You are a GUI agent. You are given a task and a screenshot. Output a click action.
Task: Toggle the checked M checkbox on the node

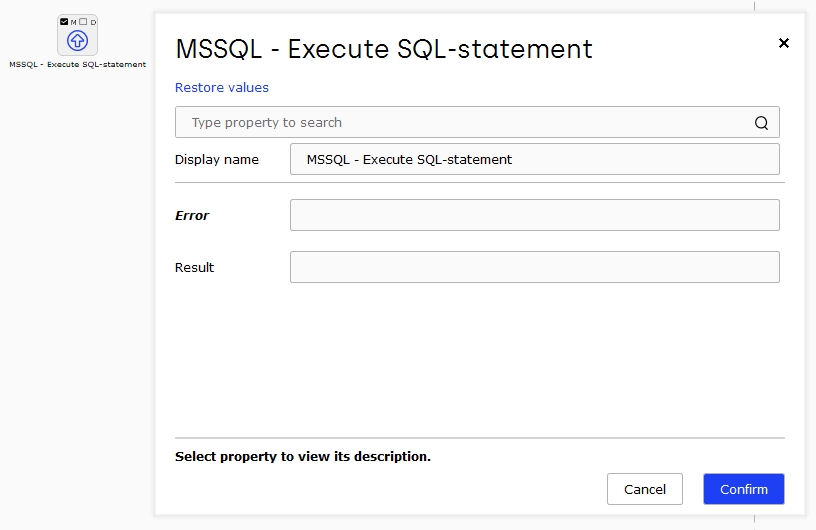(64, 22)
